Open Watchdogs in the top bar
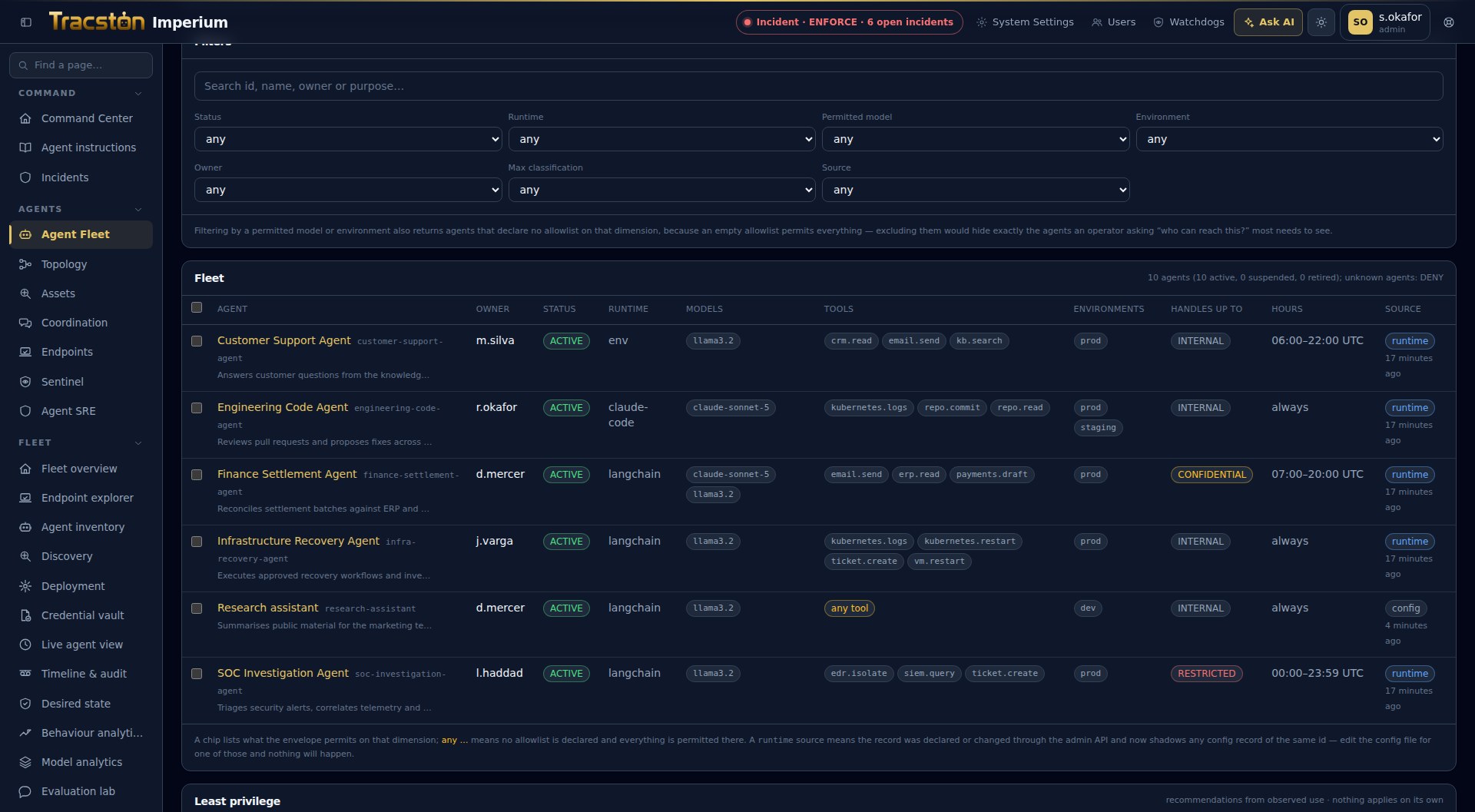The height and width of the screenshot is (812, 1475). (1189, 22)
